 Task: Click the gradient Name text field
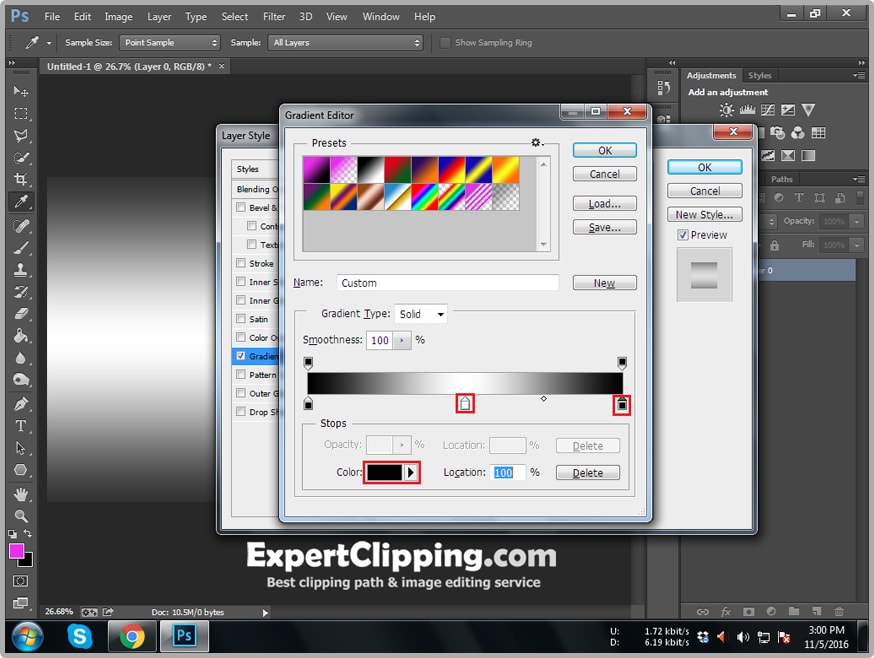[447, 283]
